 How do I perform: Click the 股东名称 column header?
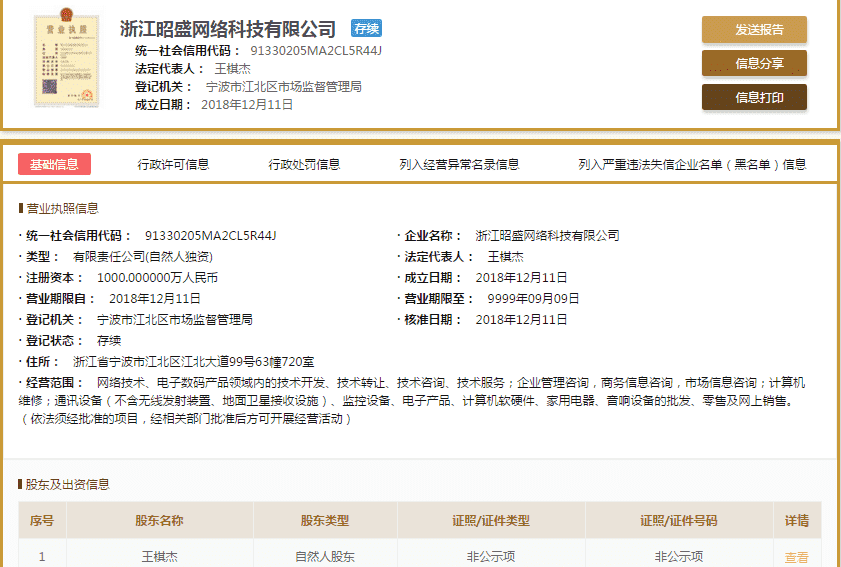(x=159, y=520)
